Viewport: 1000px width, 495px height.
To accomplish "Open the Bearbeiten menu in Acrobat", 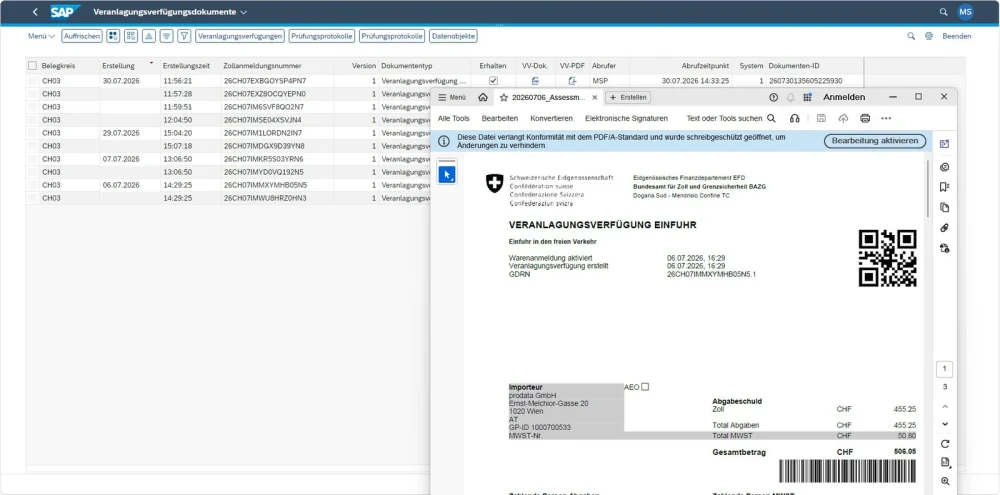I will coord(499,118).
